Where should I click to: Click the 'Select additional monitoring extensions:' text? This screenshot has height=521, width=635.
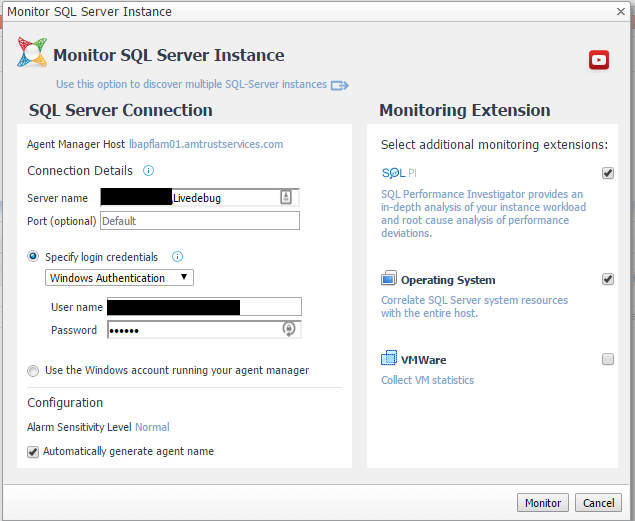pyautogui.click(x=494, y=145)
